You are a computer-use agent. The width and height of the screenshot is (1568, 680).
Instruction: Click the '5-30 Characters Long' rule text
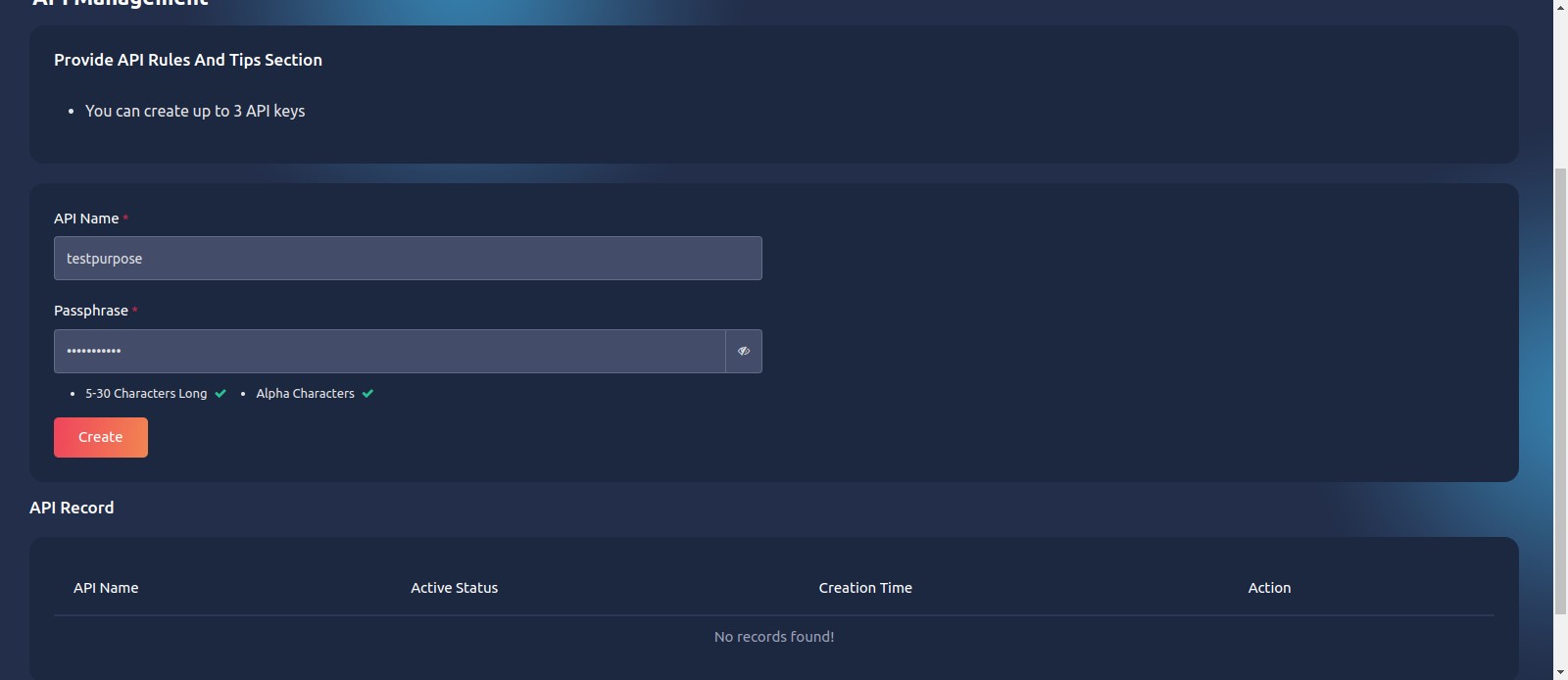pyautogui.click(x=146, y=394)
